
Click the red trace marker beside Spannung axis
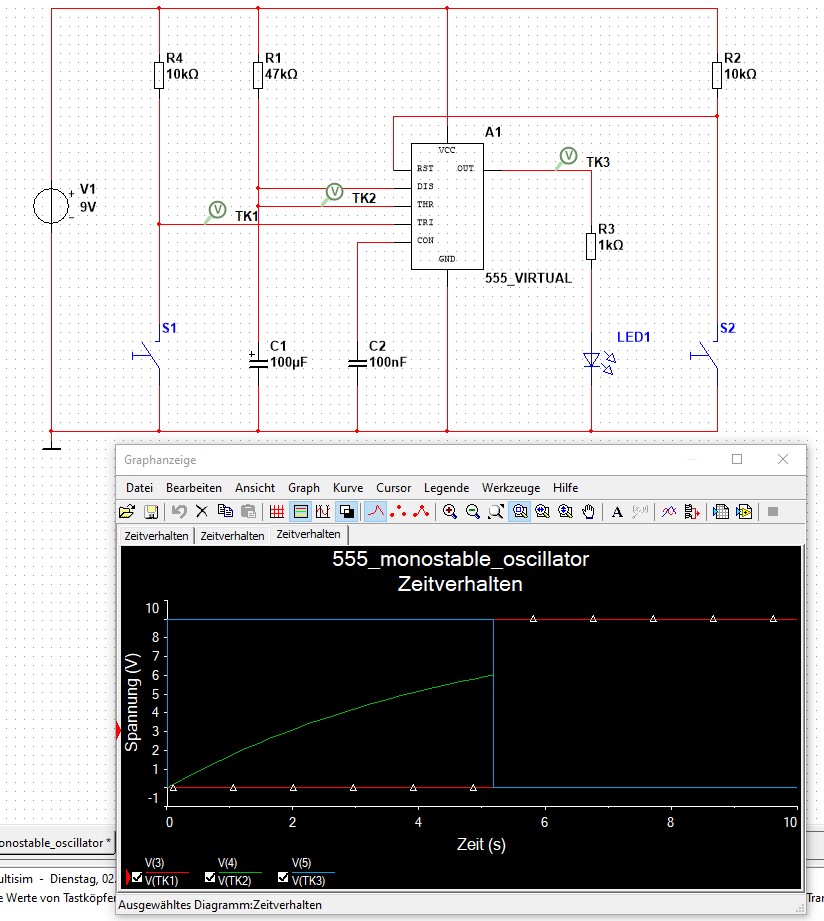click(x=118, y=731)
